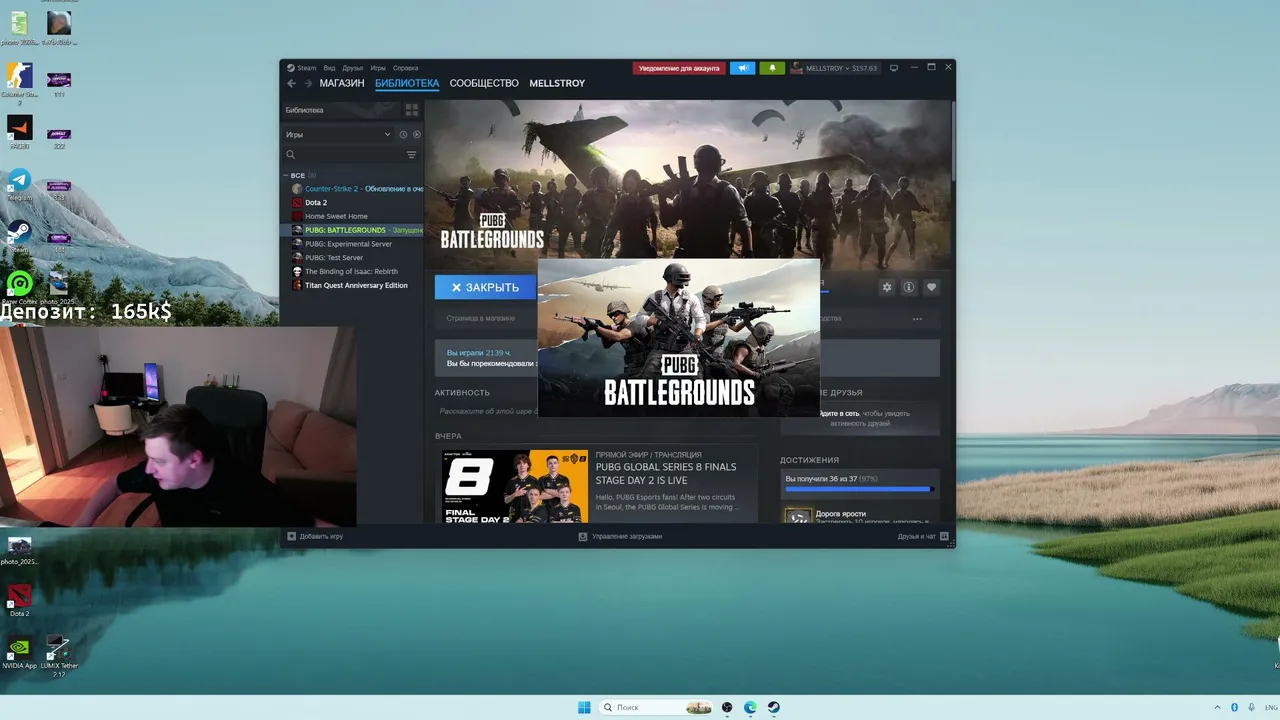Open the Игры menu
The width and height of the screenshot is (1280, 720).
[378, 68]
